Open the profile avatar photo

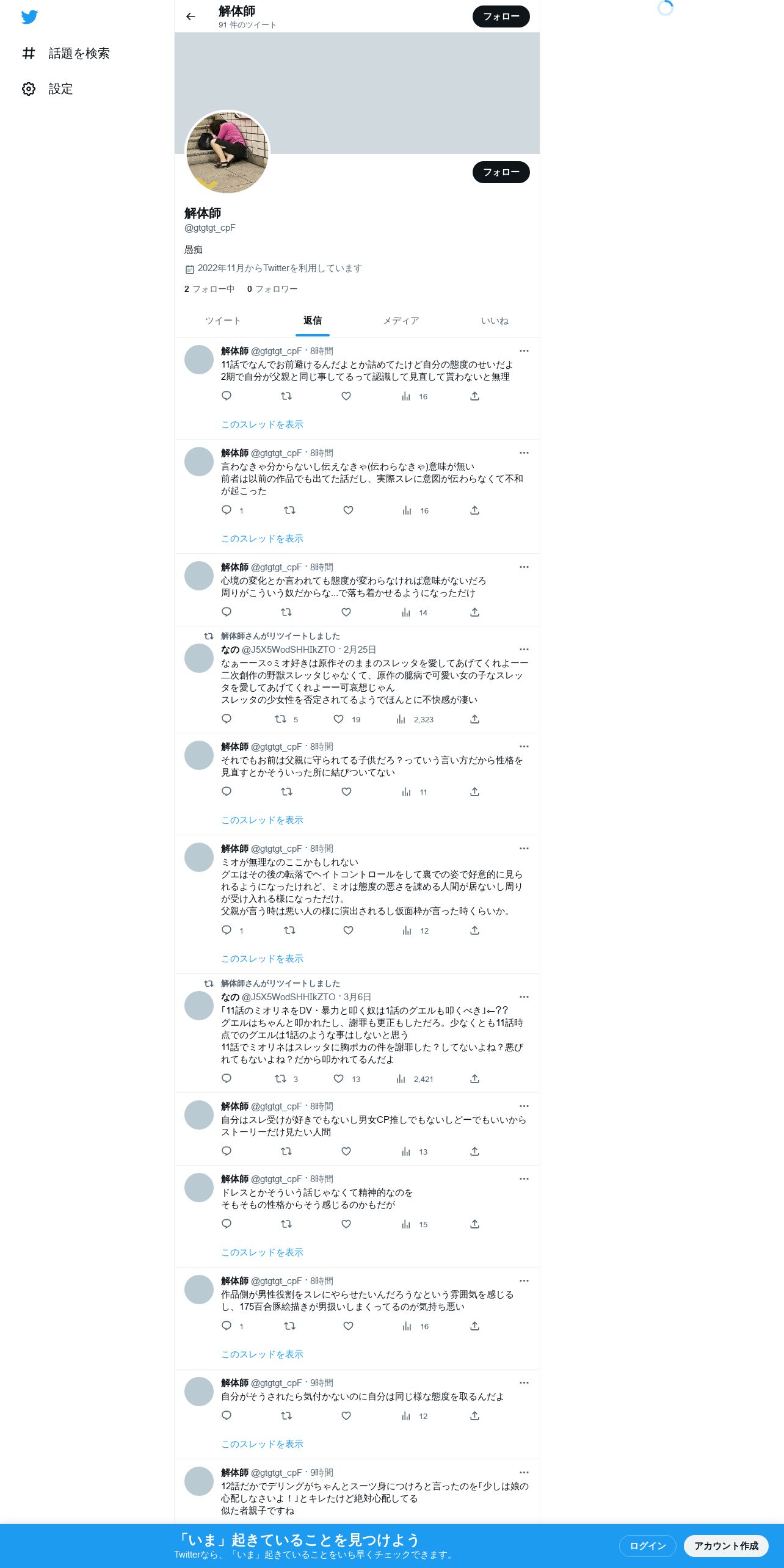click(x=227, y=152)
